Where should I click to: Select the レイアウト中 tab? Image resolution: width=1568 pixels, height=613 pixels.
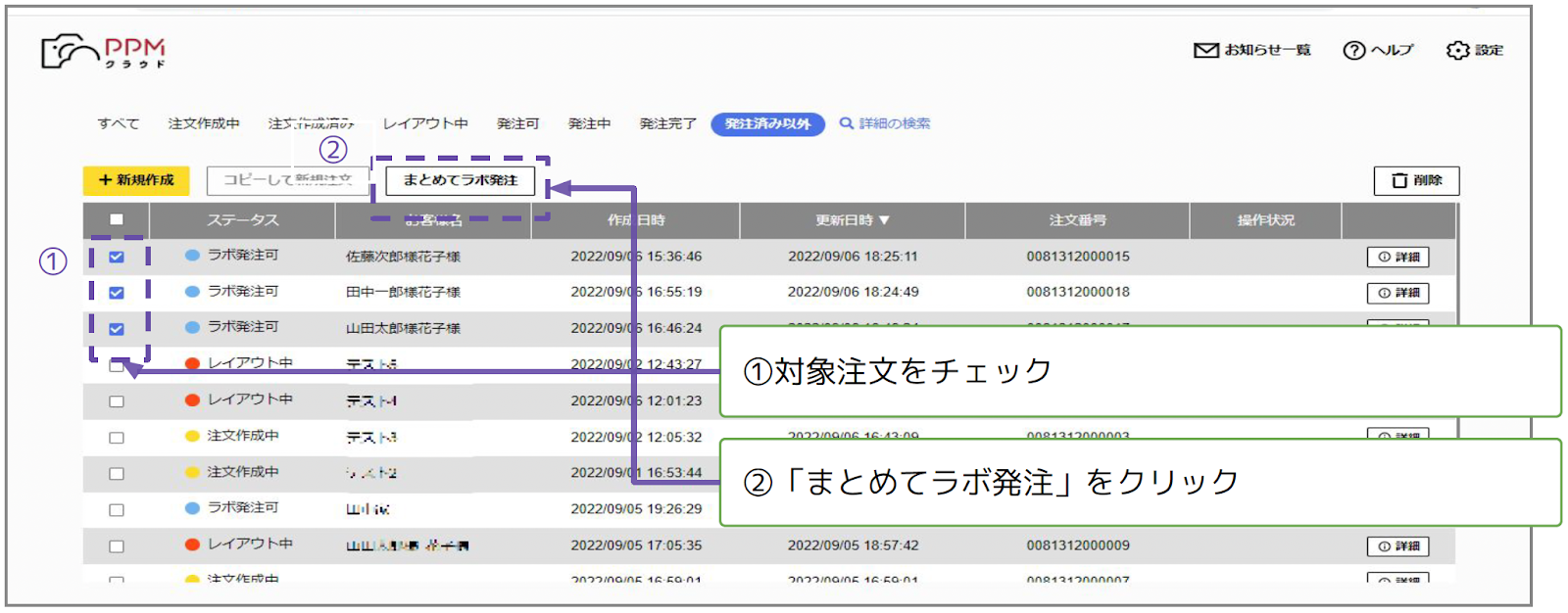(425, 123)
